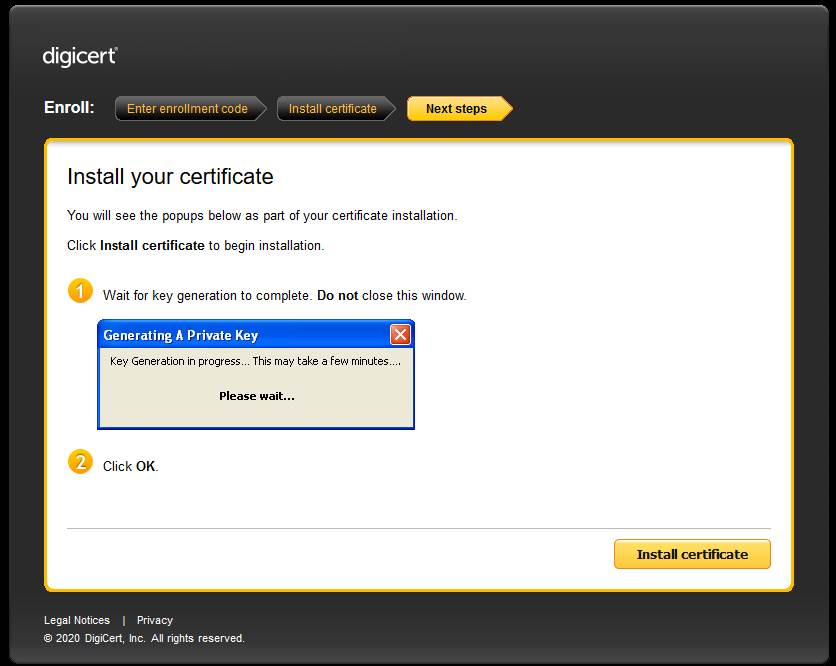
Task: Go to the 'Next steps' step
Action: [x=456, y=109]
